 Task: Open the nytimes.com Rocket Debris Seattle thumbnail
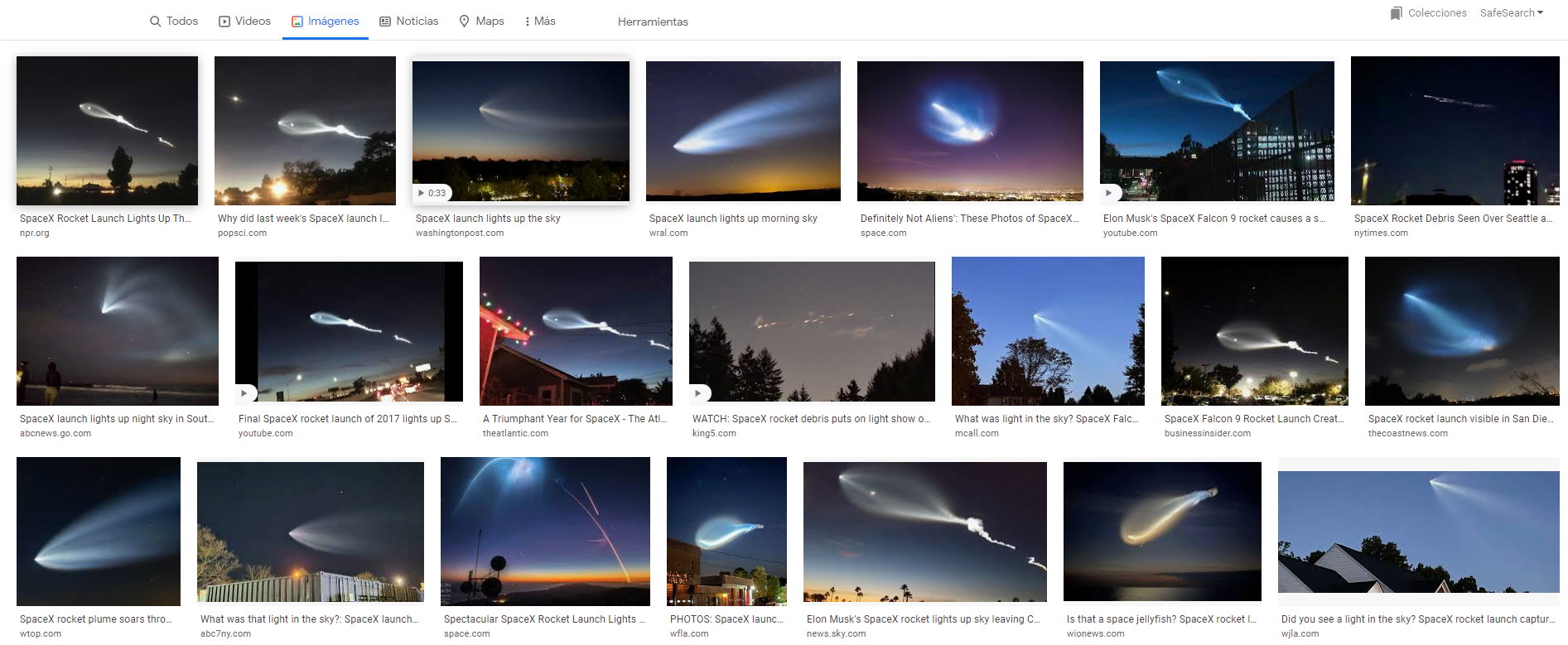coord(1455,131)
